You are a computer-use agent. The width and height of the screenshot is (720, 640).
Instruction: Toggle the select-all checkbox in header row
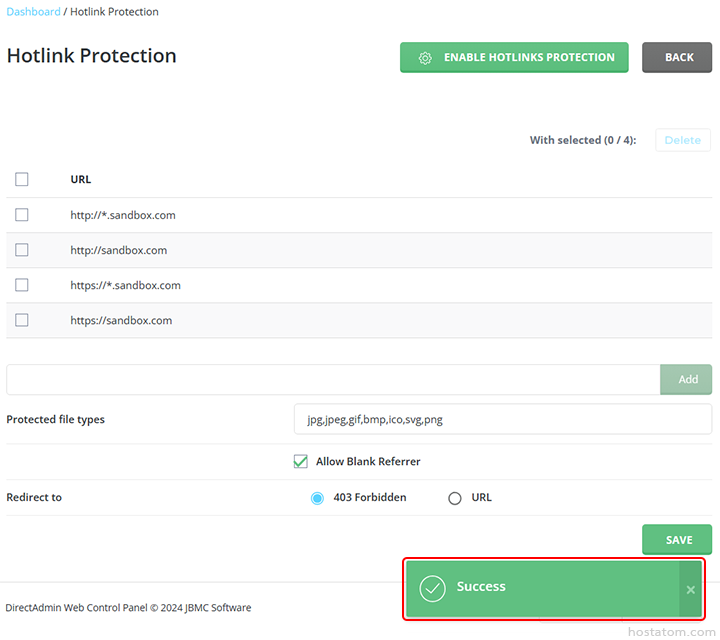22,180
